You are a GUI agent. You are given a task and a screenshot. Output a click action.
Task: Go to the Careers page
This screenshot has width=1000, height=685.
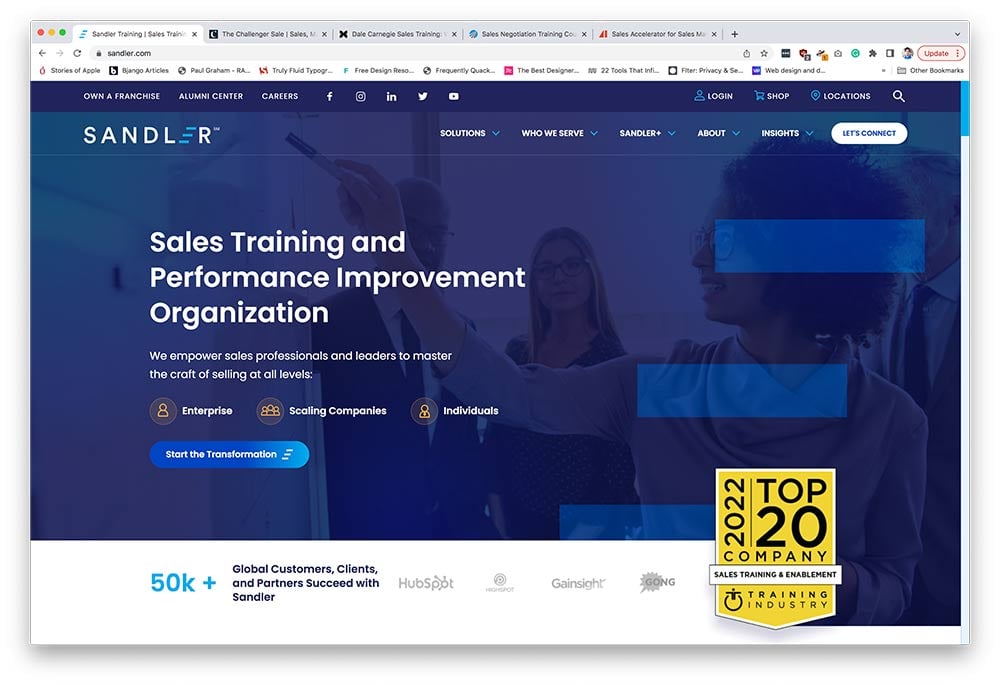point(280,96)
